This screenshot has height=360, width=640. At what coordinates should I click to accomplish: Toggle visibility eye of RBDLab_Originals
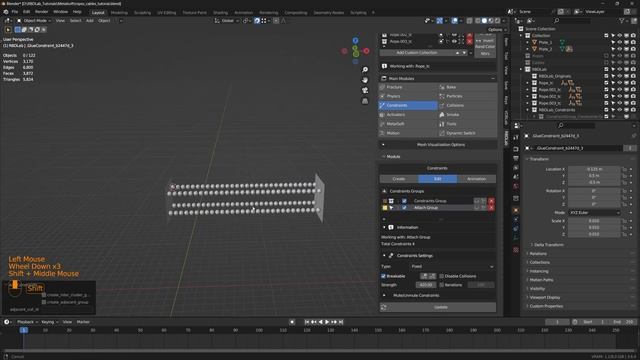tap(620, 76)
